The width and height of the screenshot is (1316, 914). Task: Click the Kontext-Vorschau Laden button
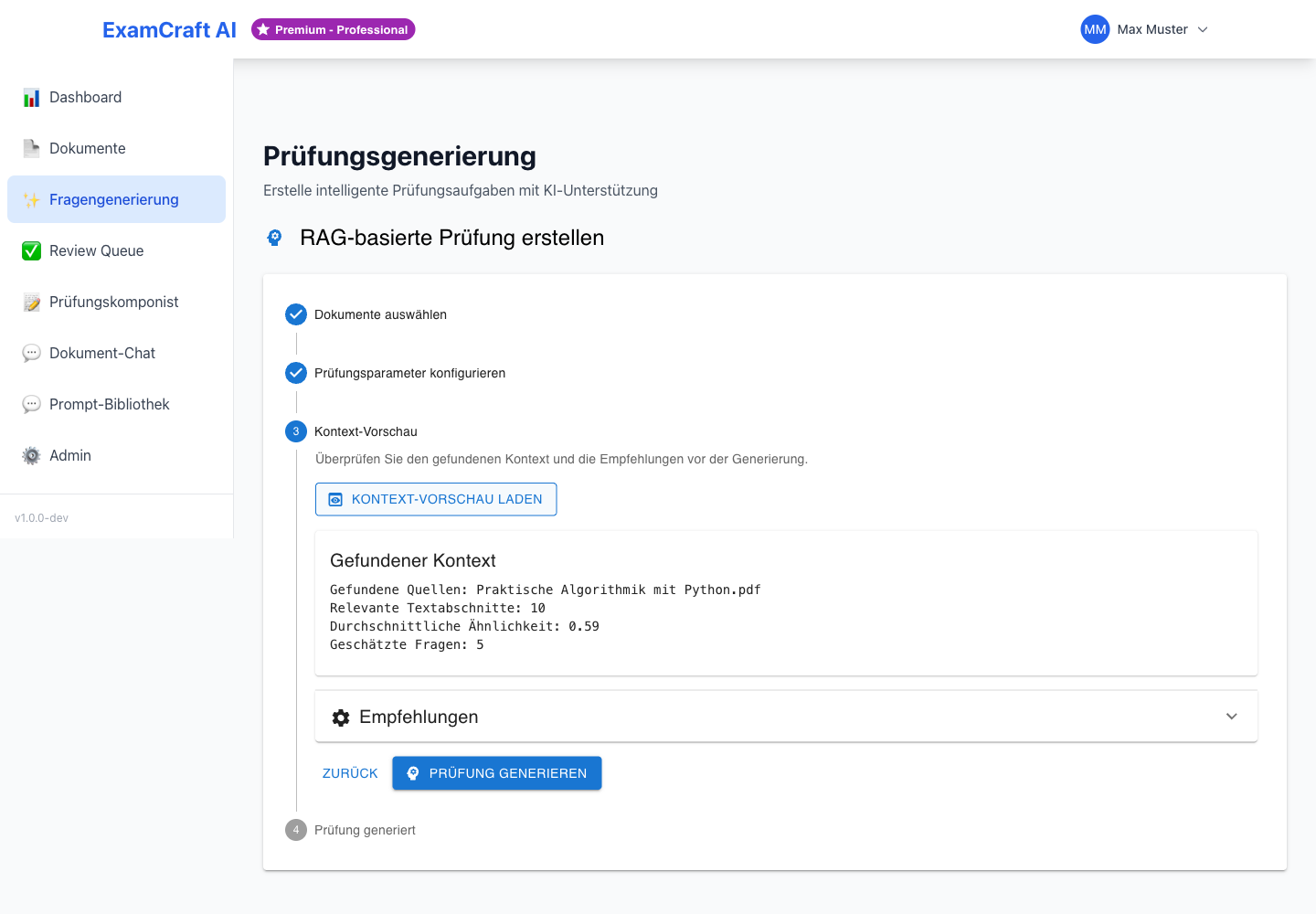point(436,499)
